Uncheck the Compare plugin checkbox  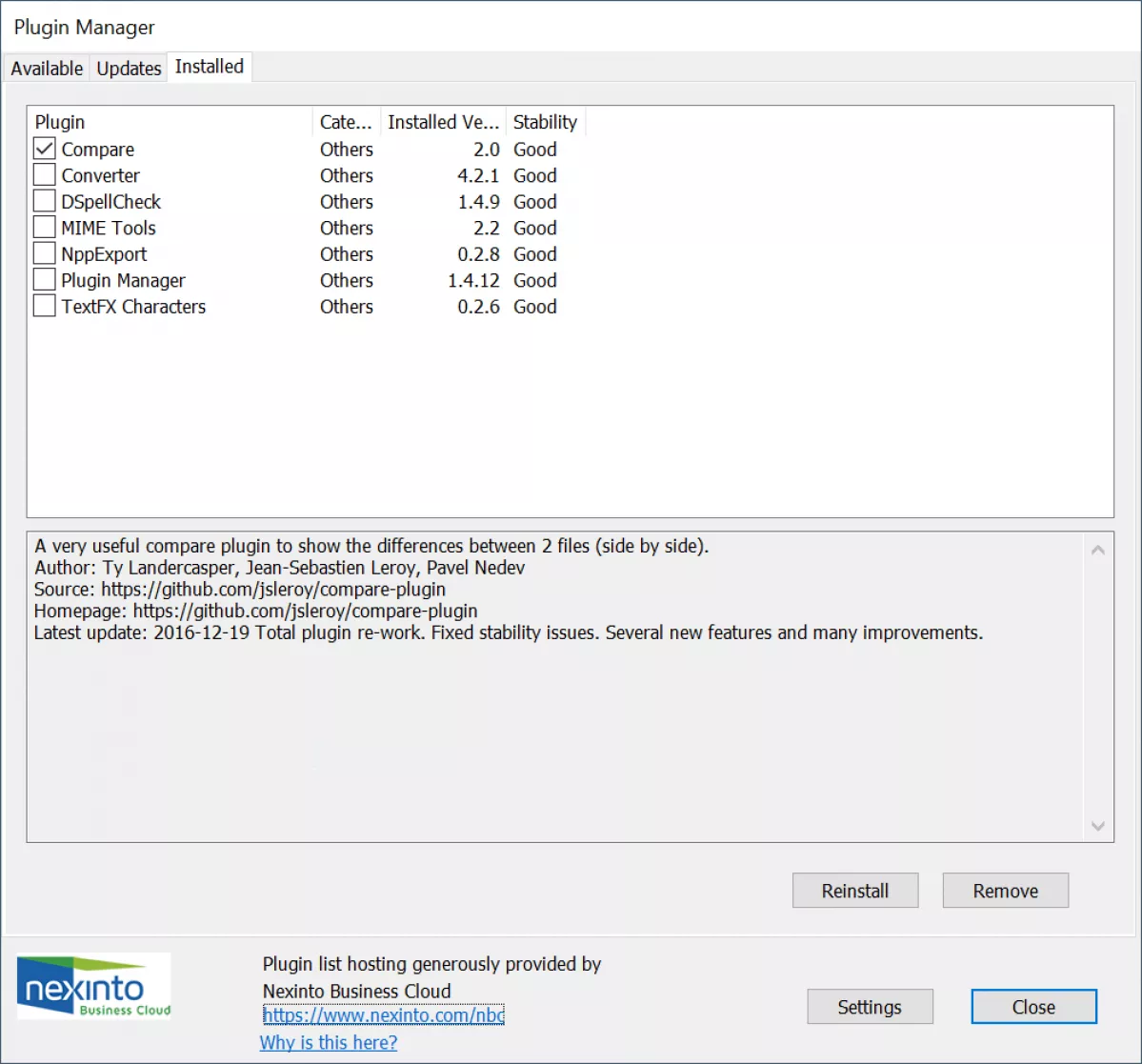click(x=45, y=149)
